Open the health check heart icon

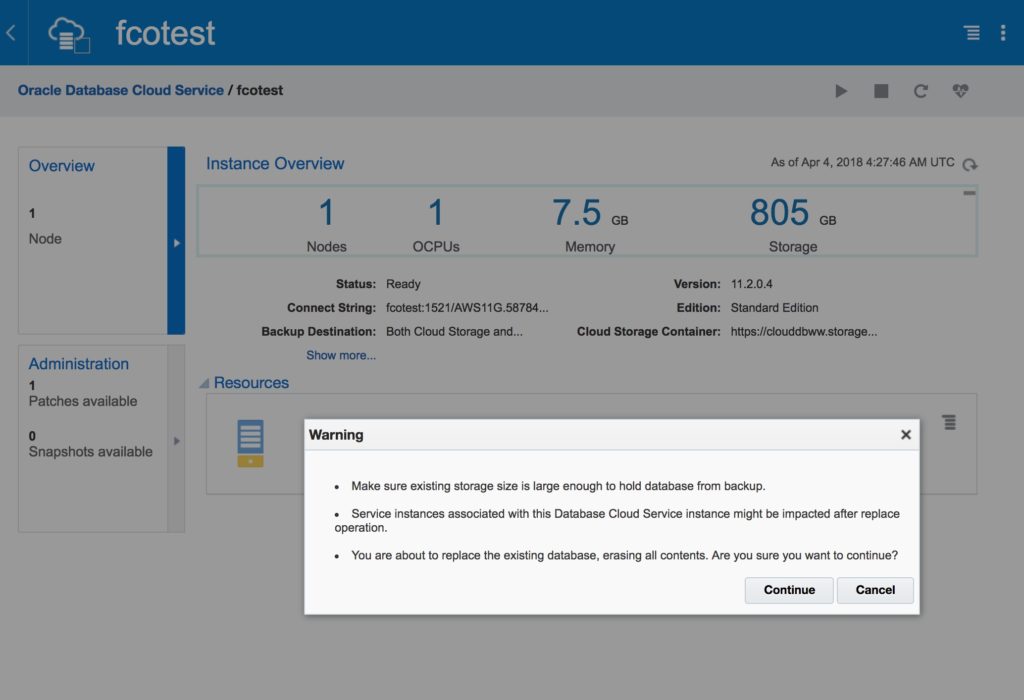point(961,91)
